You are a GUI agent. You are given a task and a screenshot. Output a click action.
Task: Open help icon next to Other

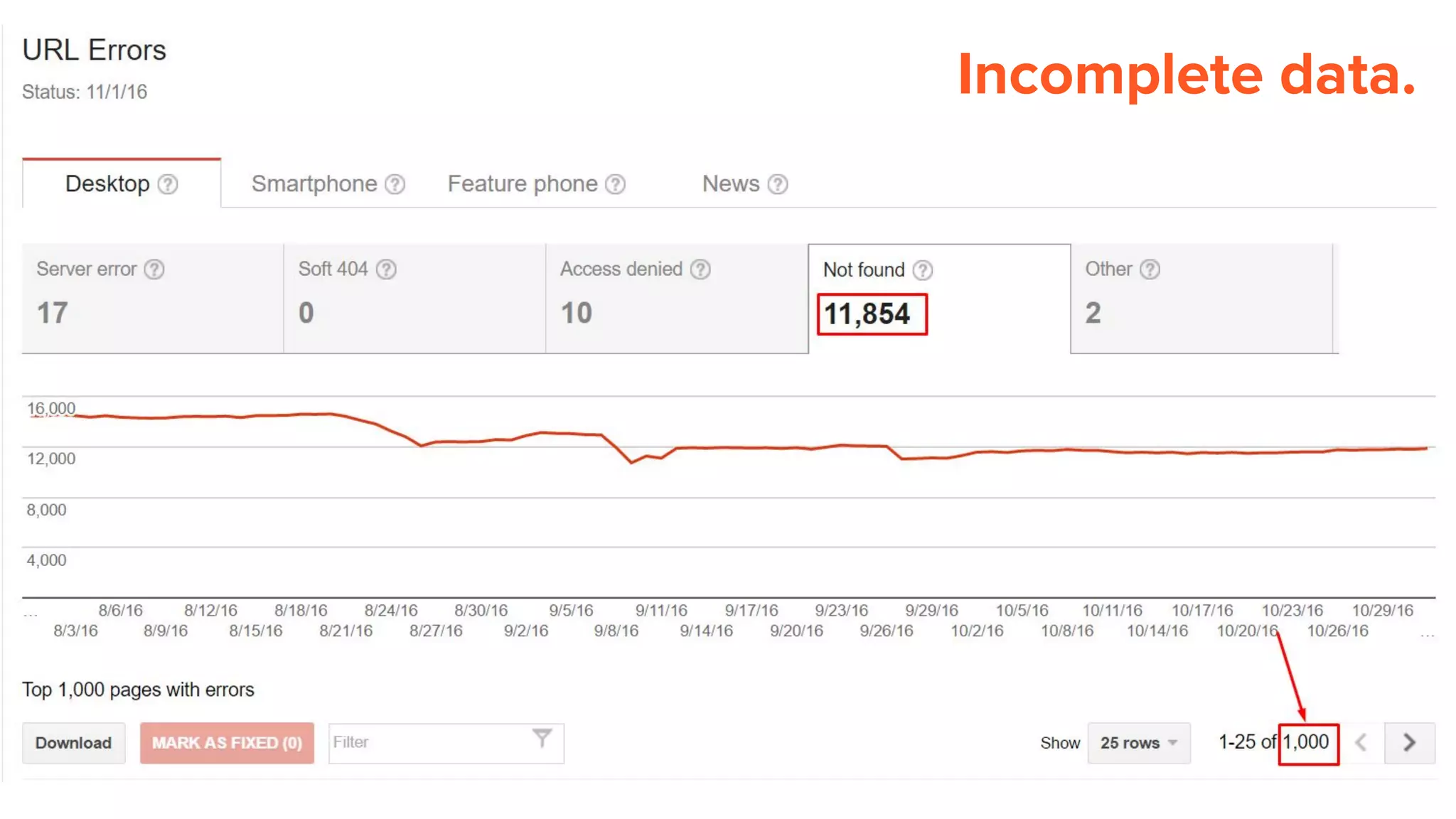point(1150,269)
